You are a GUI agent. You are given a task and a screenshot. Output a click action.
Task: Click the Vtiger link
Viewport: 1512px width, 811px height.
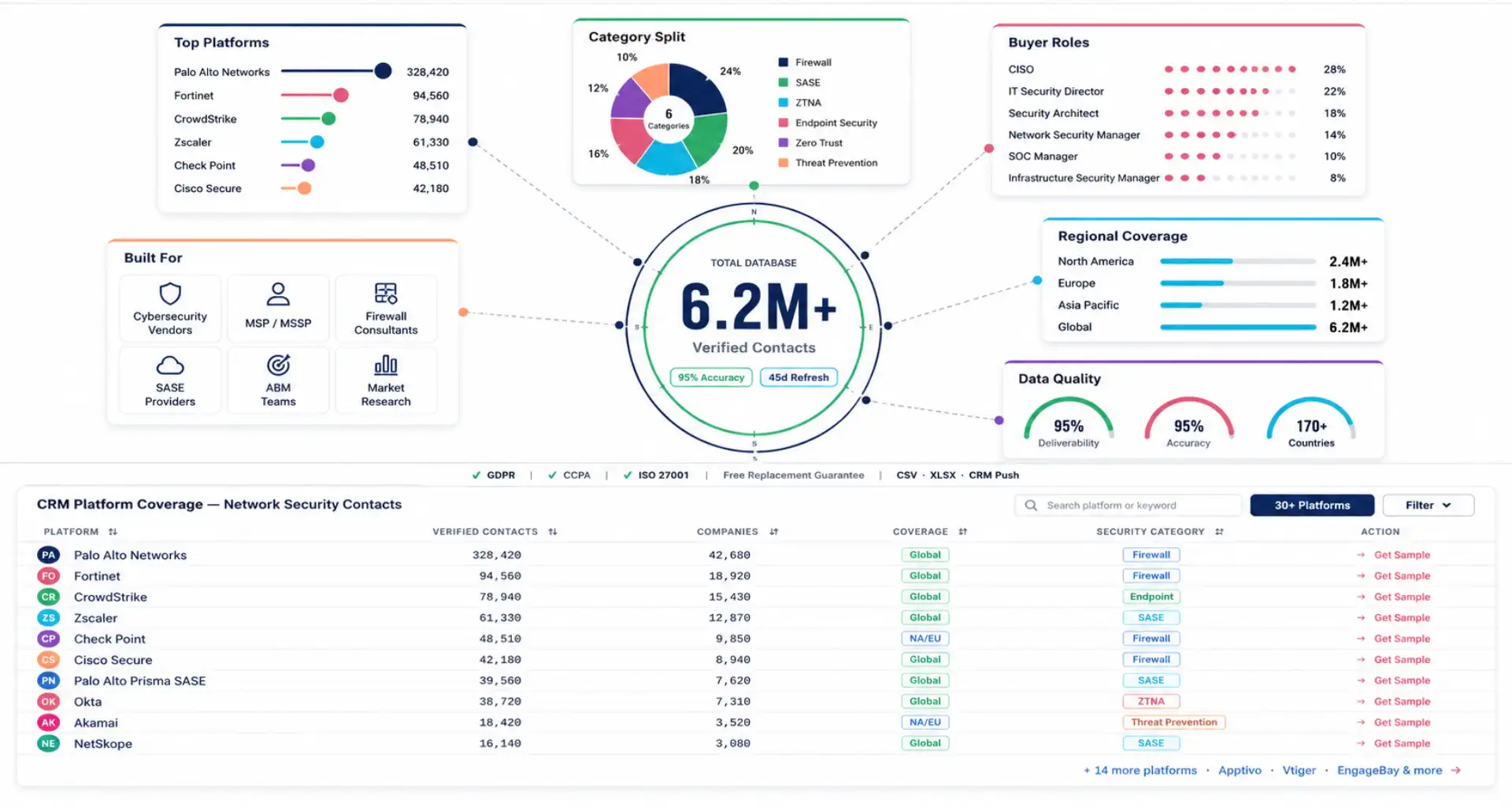(1299, 771)
